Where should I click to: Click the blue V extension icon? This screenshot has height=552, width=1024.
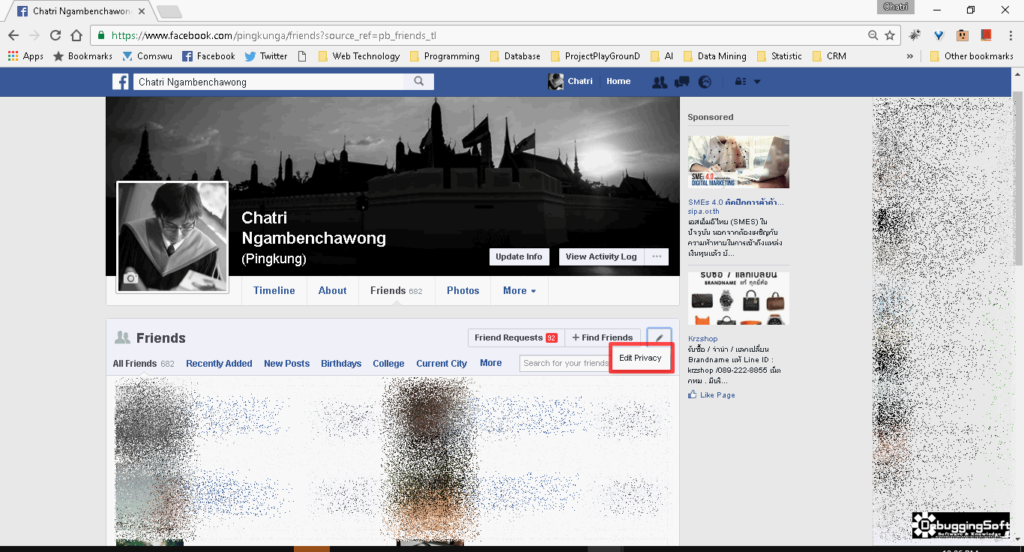(x=938, y=35)
